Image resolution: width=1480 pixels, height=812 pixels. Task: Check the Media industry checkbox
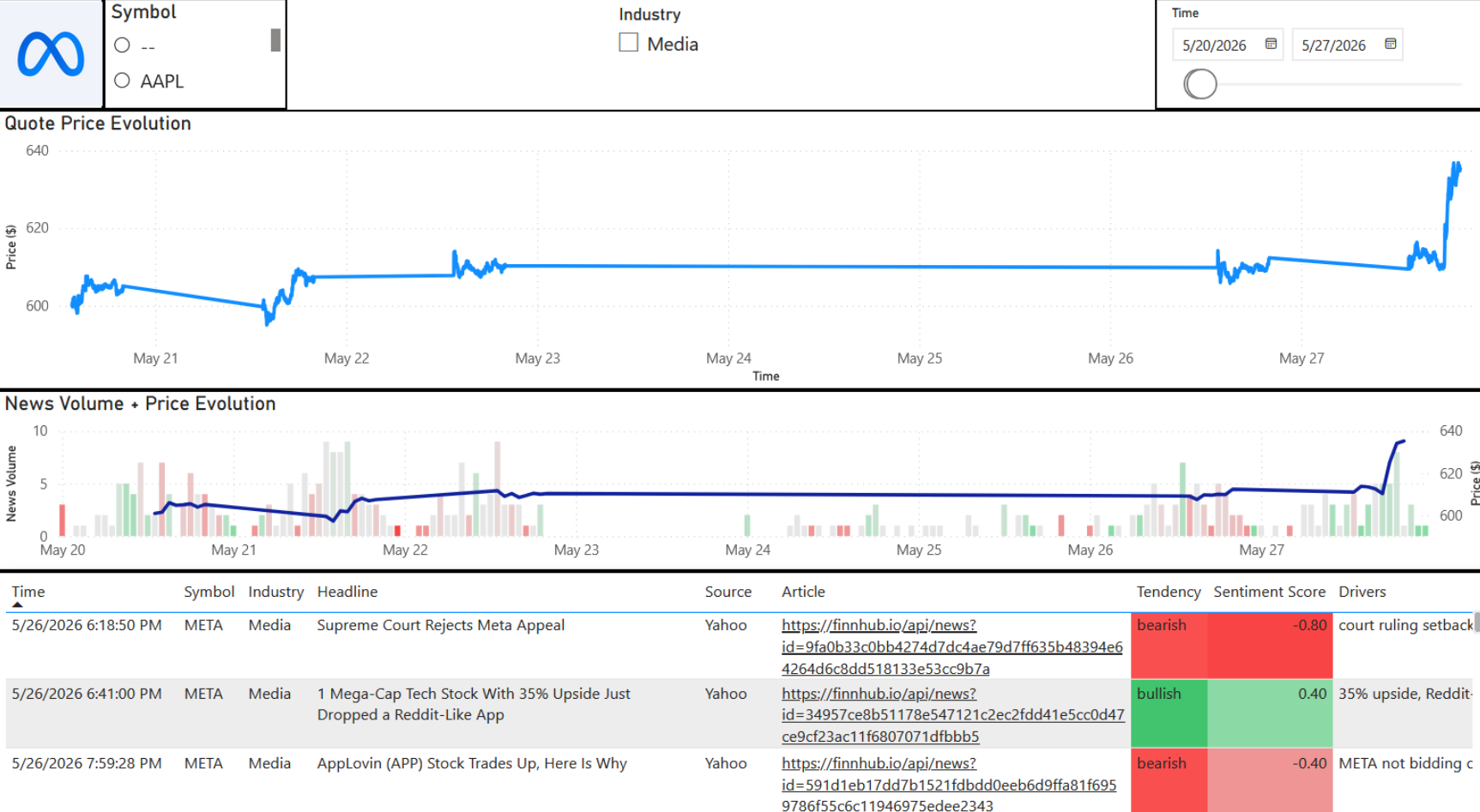pyautogui.click(x=629, y=43)
